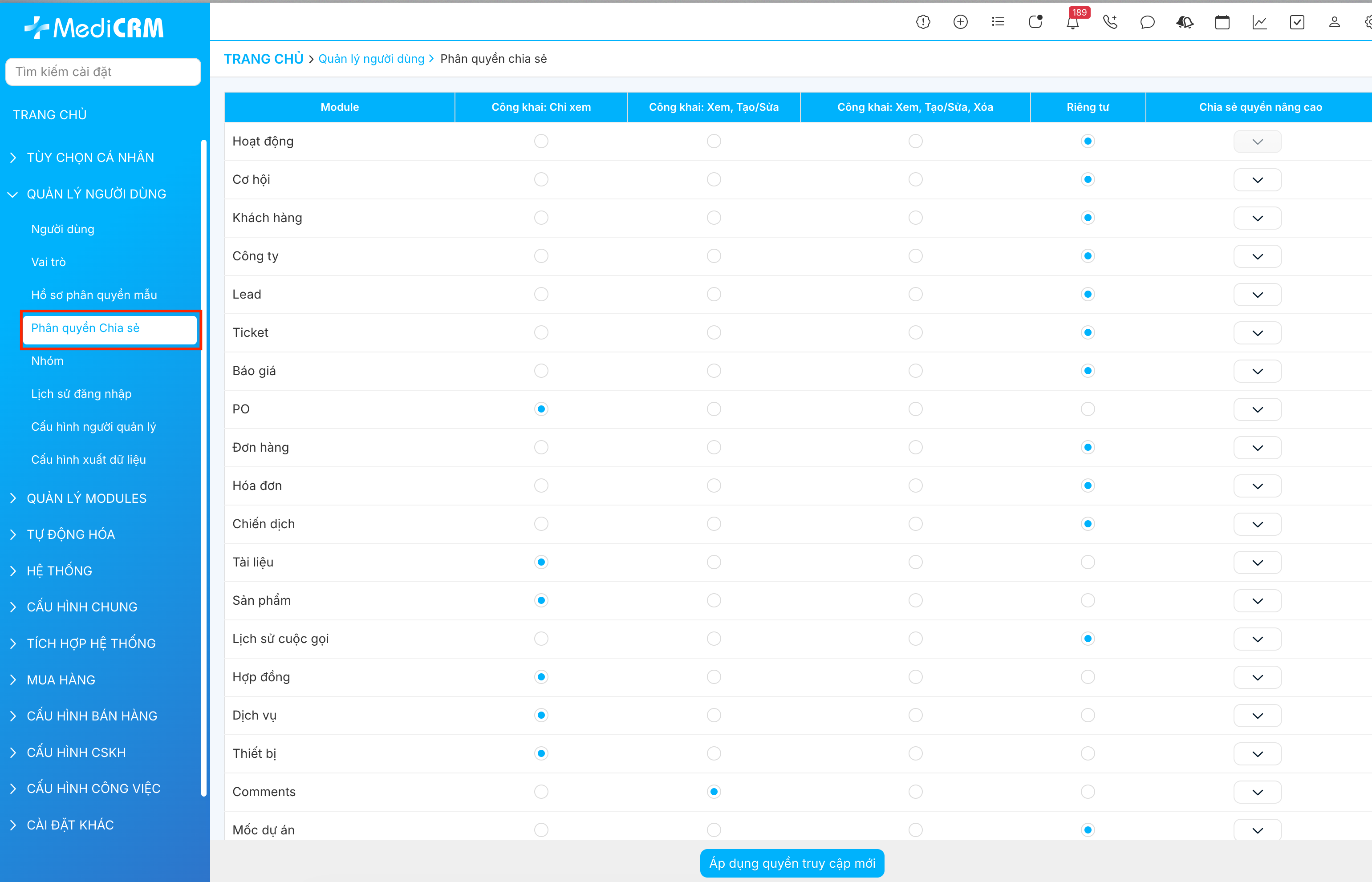The width and height of the screenshot is (1372, 882).
Task: Expand advanced sharing dropdown for Lead
Action: pyautogui.click(x=1258, y=295)
